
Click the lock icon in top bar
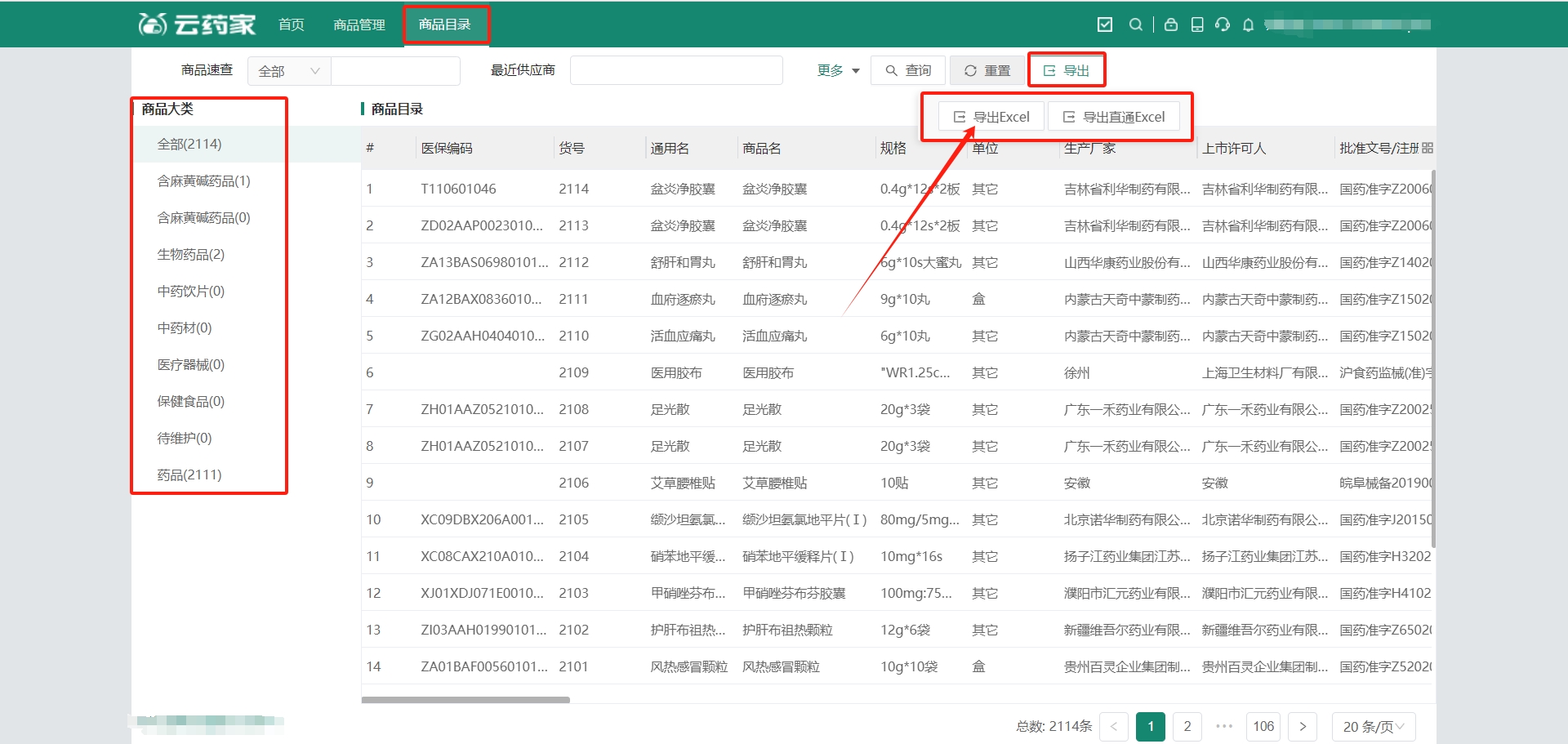click(x=1170, y=25)
